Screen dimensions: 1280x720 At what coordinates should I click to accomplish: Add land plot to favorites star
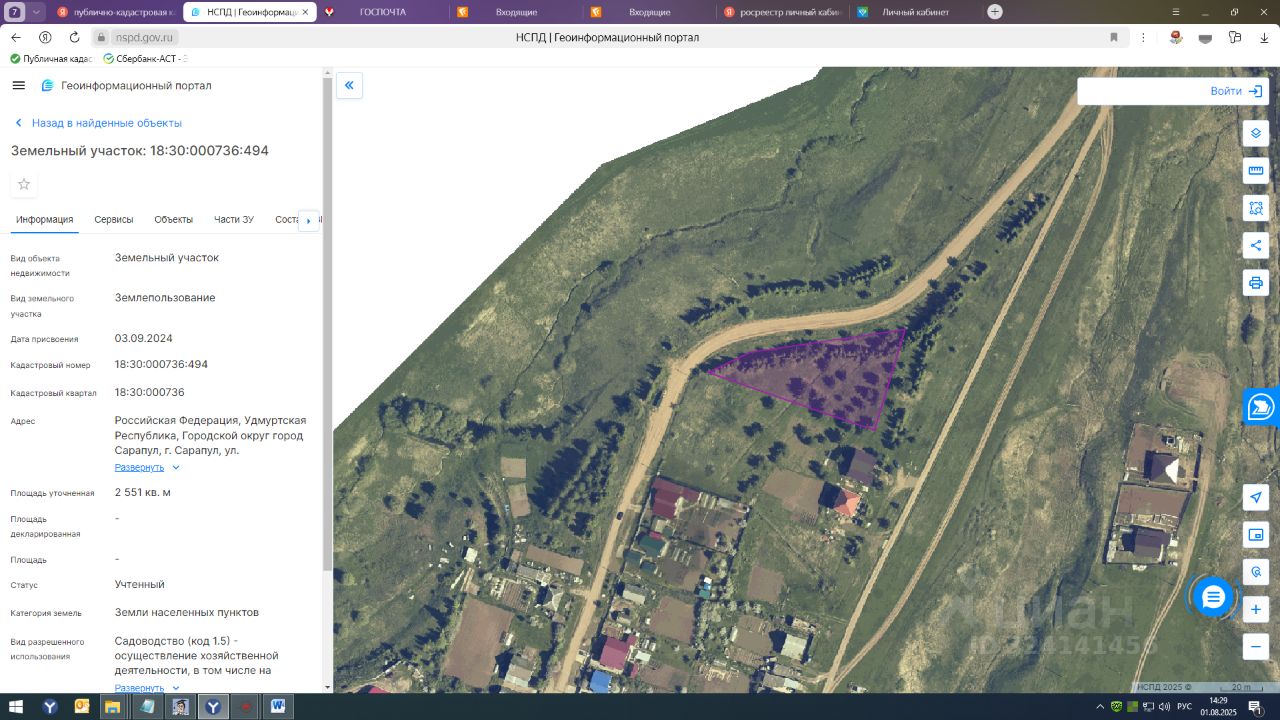24,184
